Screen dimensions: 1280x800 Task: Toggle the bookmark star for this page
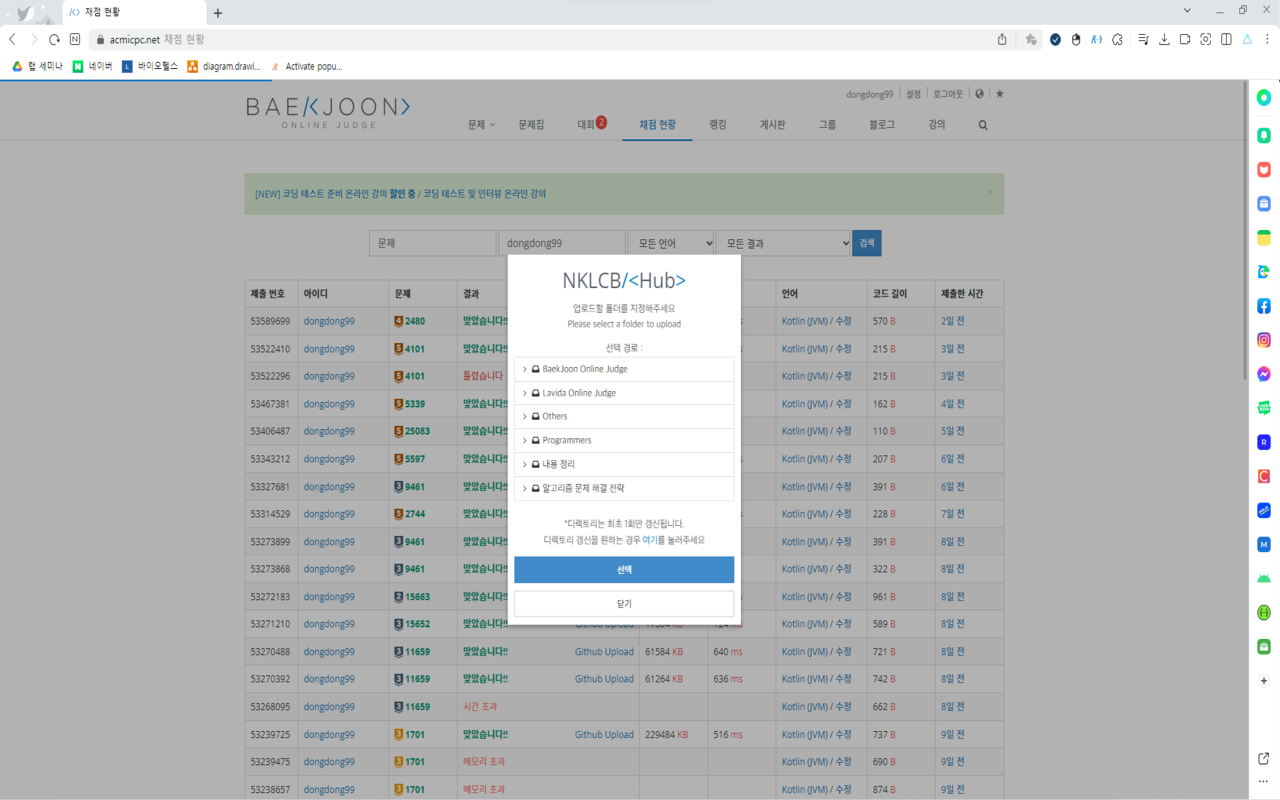[1031, 39]
